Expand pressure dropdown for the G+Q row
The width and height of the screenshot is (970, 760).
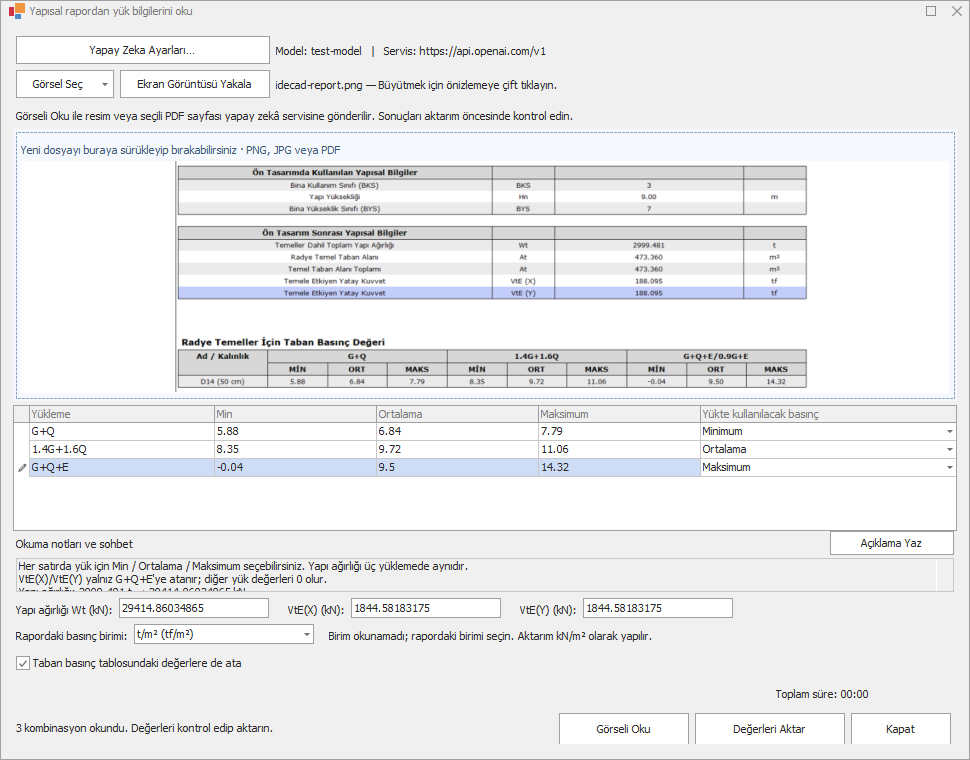tap(950, 432)
